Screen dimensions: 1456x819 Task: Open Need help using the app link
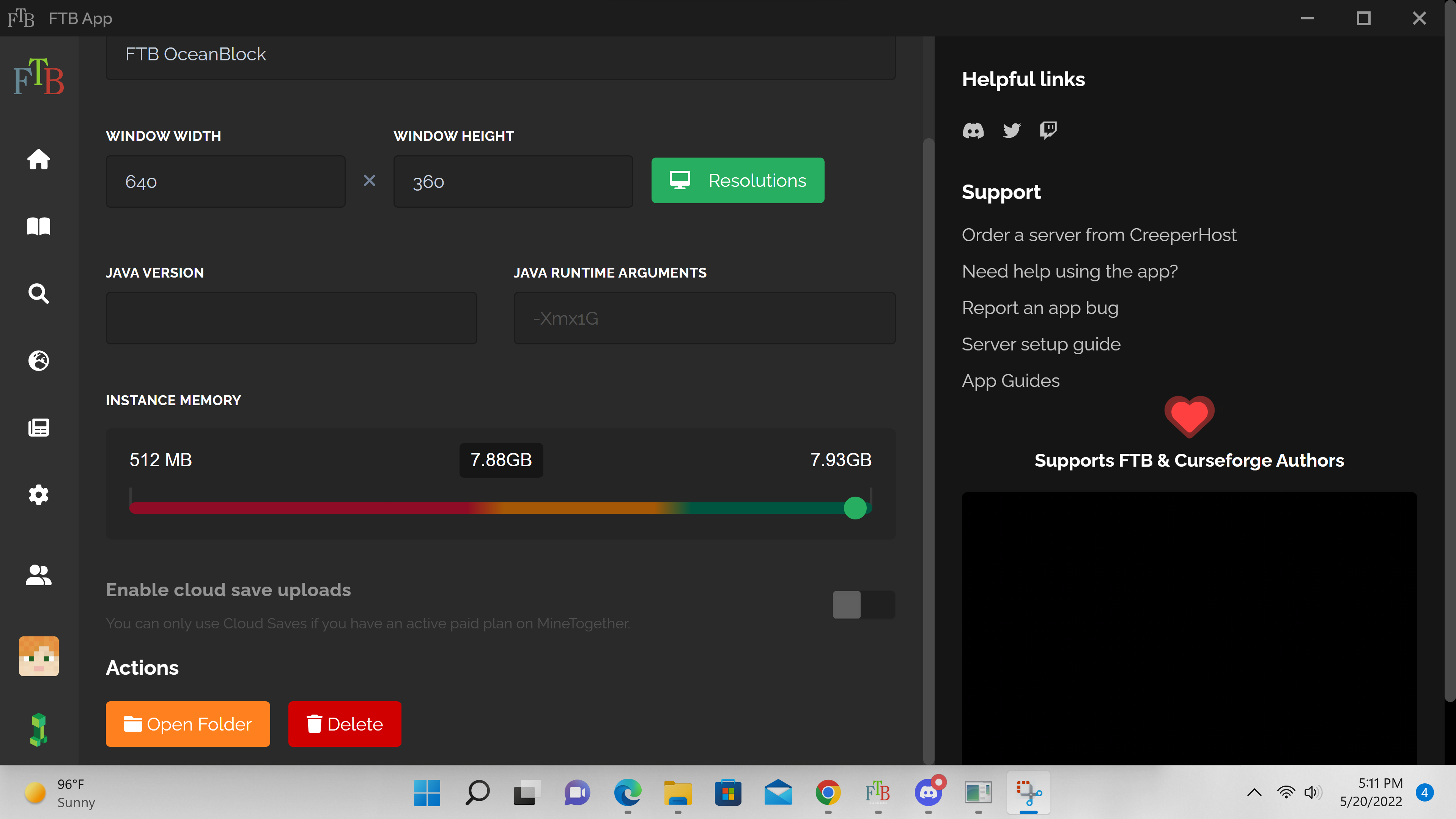1069,271
